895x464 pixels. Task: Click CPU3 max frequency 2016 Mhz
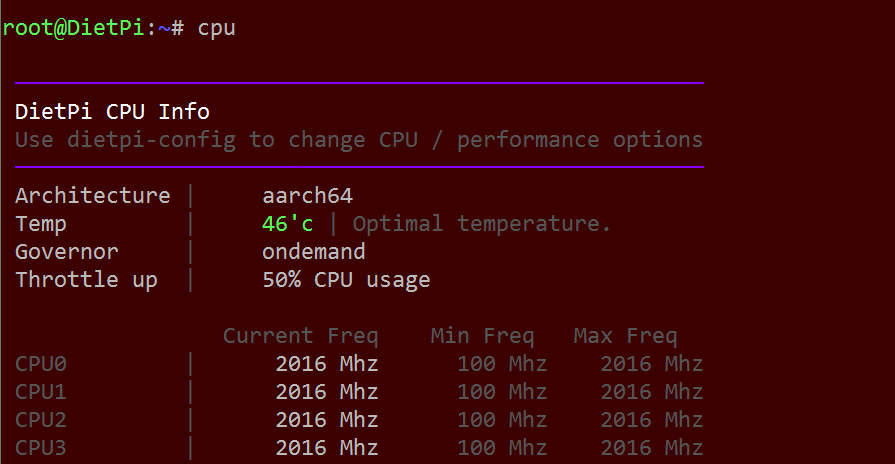pos(651,447)
